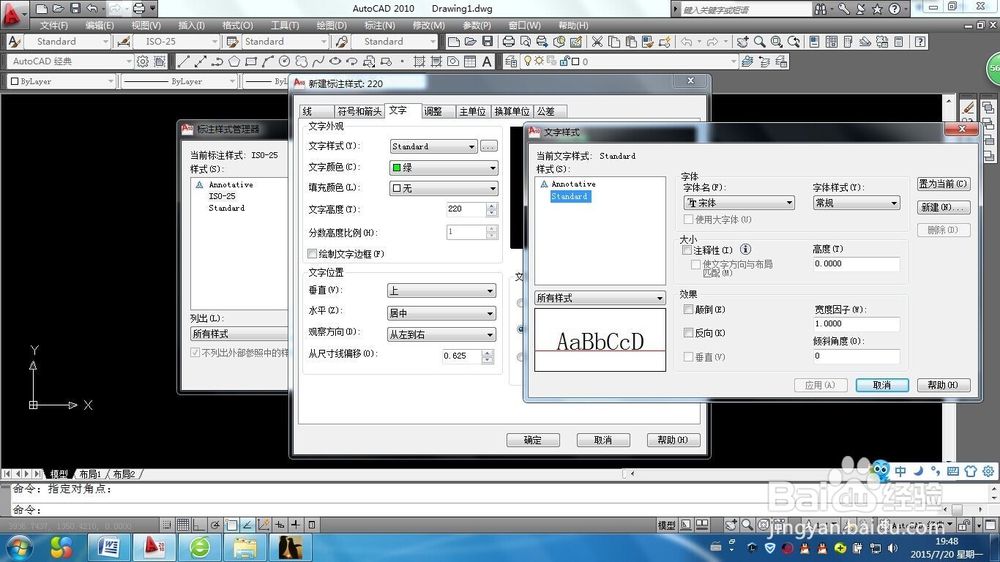Click the Save icon in toolbar
The height and width of the screenshot is (562, 1000).
click(487, 41)
